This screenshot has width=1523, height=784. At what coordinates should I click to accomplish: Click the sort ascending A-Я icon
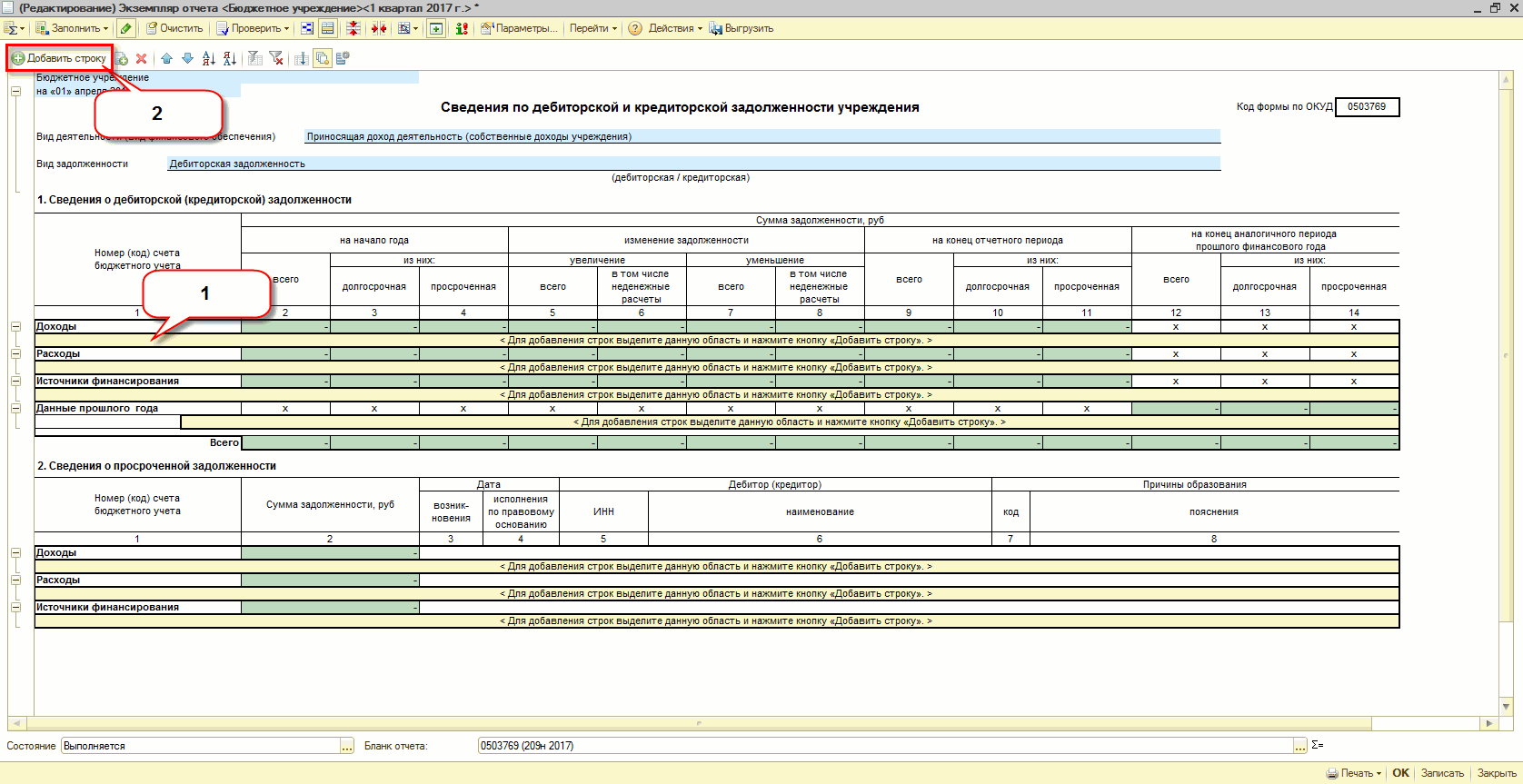[208, 58]
